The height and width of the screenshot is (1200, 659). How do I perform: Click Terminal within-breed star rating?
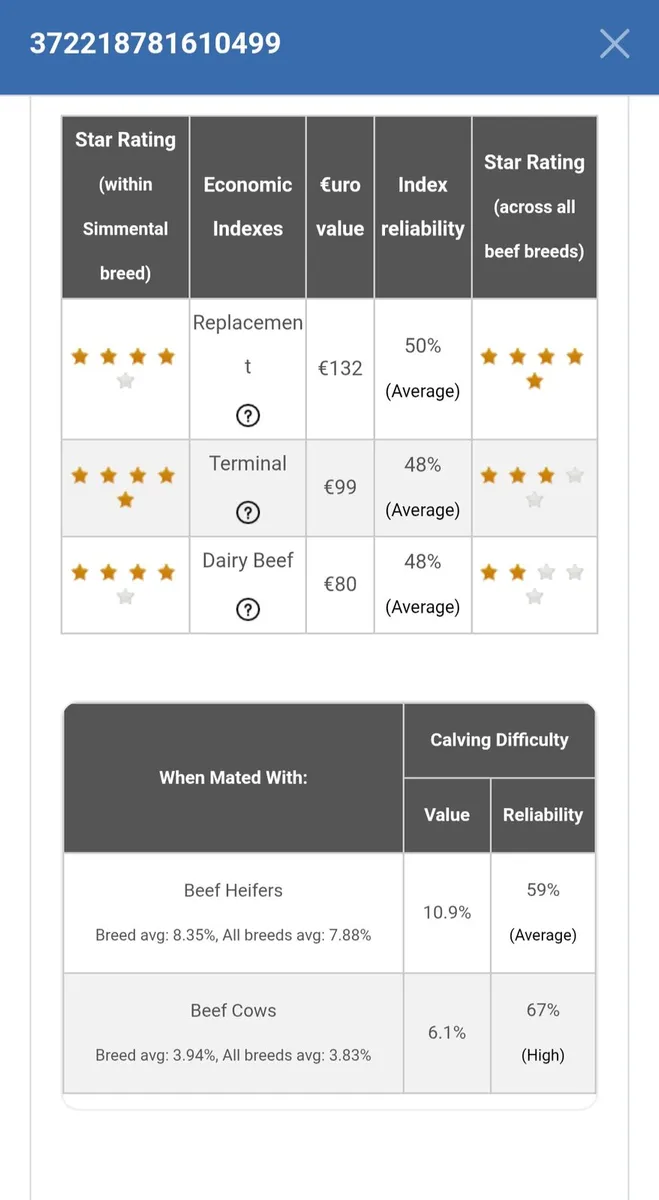tap(124, 487)
